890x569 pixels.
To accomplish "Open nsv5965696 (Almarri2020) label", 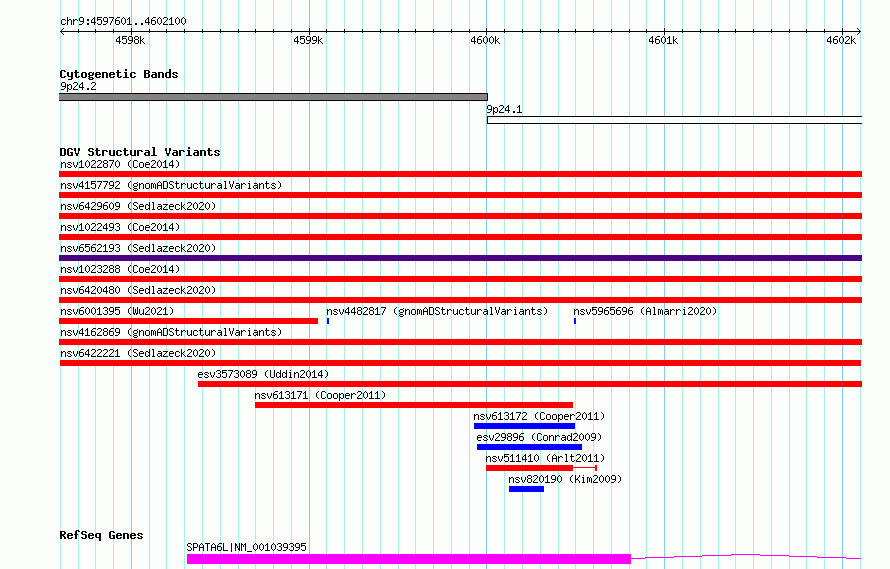I will pos(645,311).
